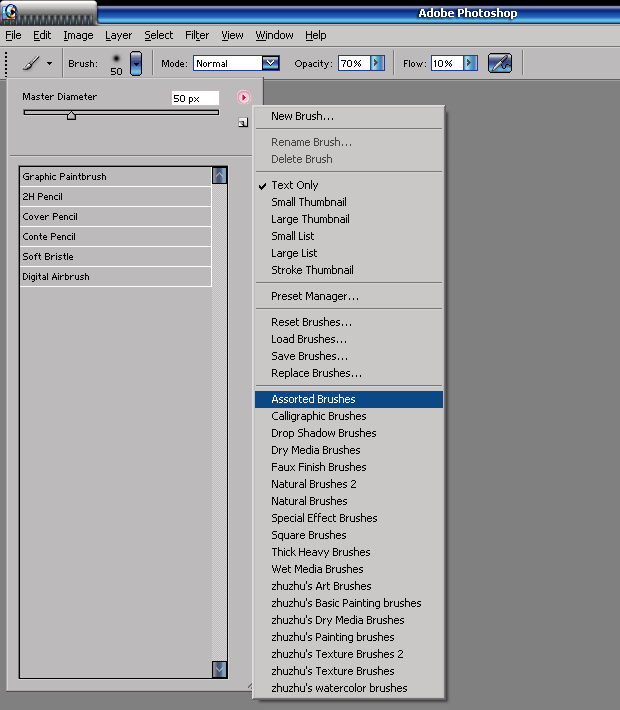Load zhuzhu's watercolor brushes set

(x=349, y=688)
